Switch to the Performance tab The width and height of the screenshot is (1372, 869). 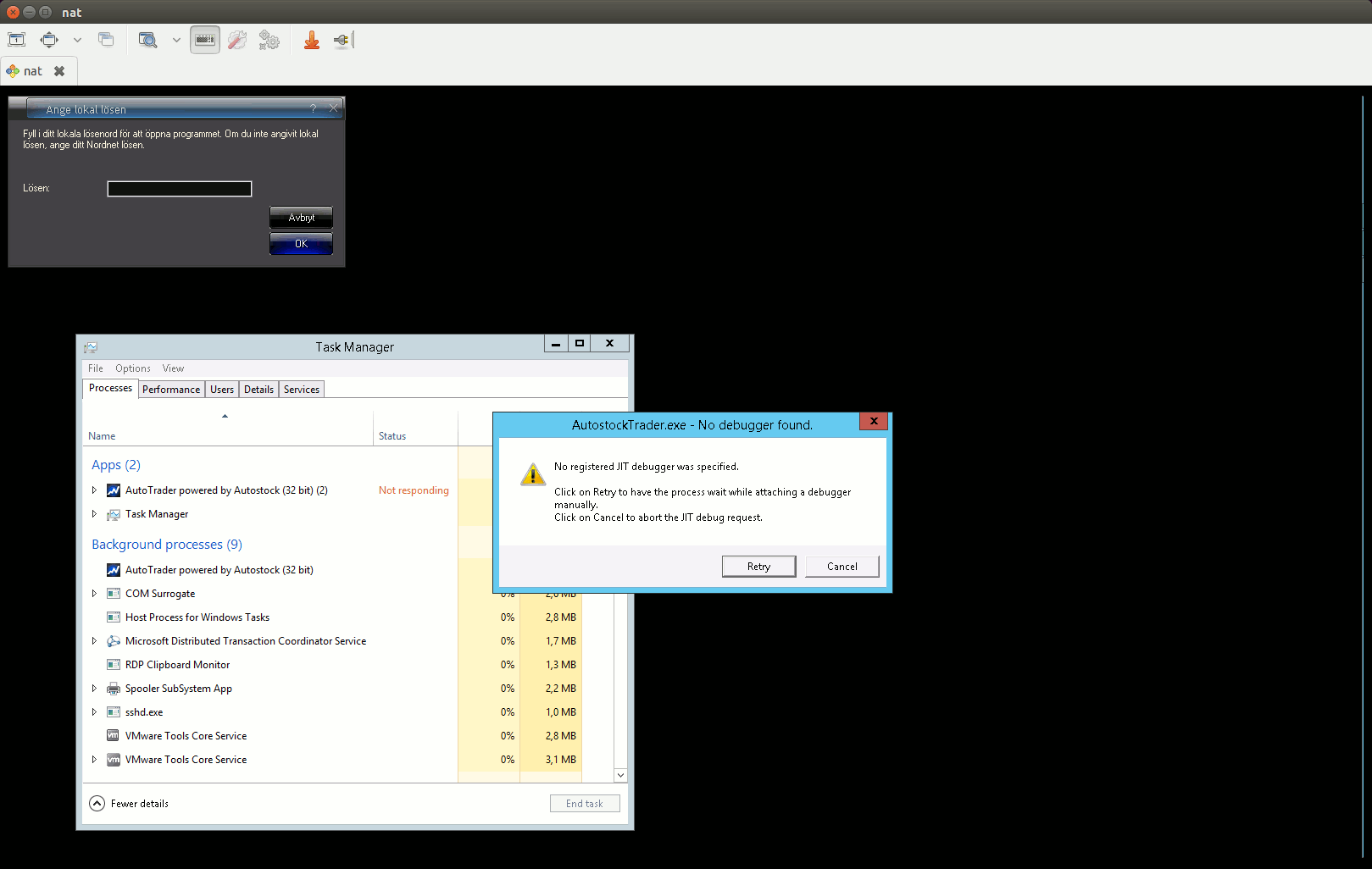click(x=171, y=390)
